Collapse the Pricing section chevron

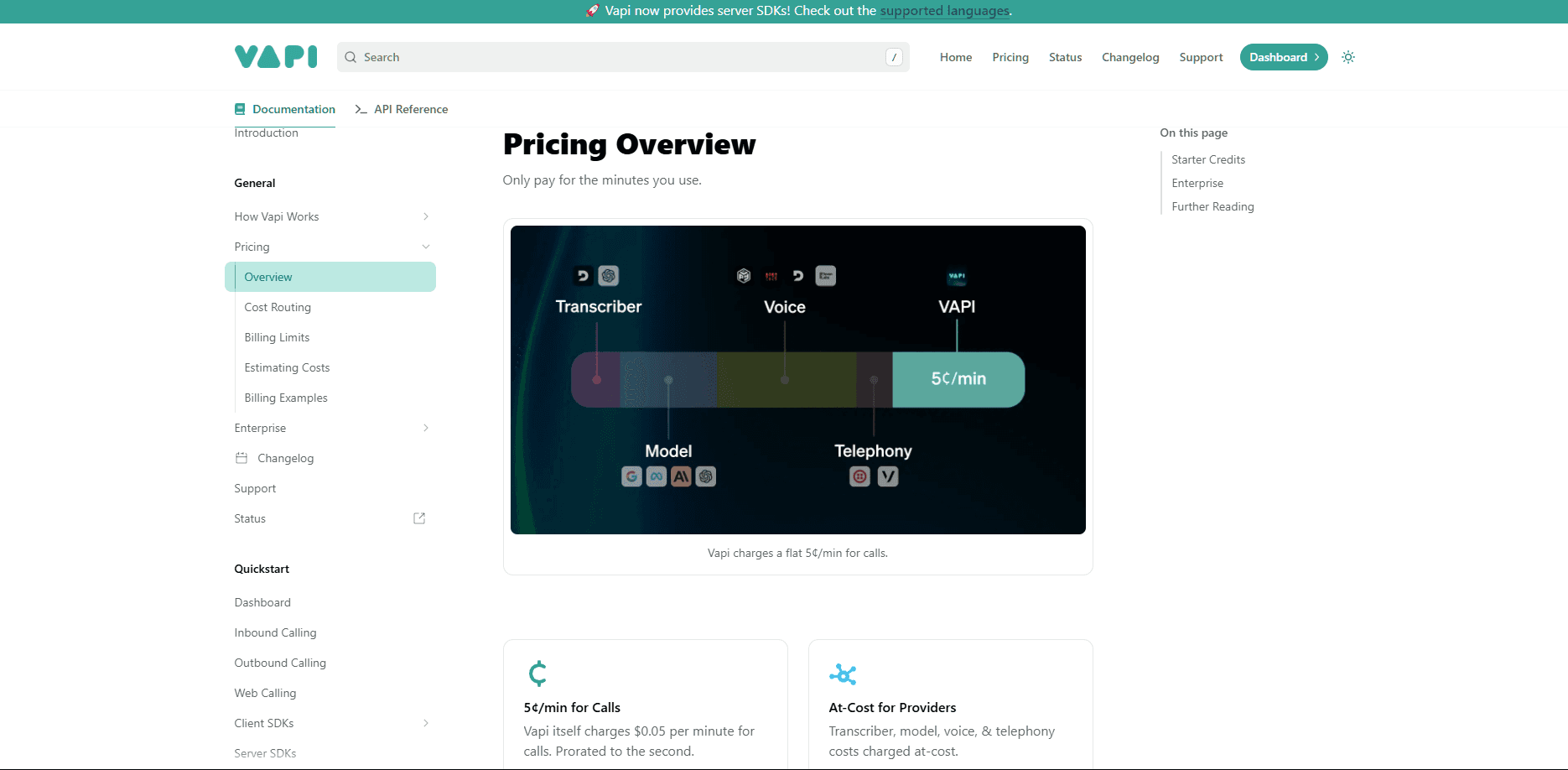pos(426,247)
